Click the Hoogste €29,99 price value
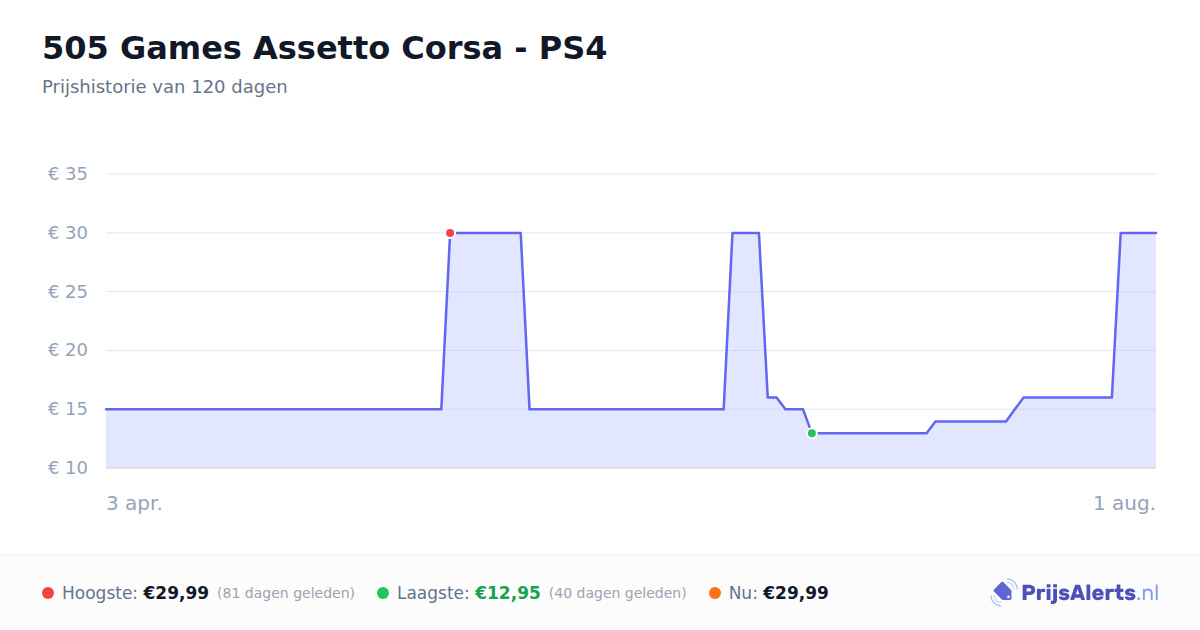 [x=176, y=593]
